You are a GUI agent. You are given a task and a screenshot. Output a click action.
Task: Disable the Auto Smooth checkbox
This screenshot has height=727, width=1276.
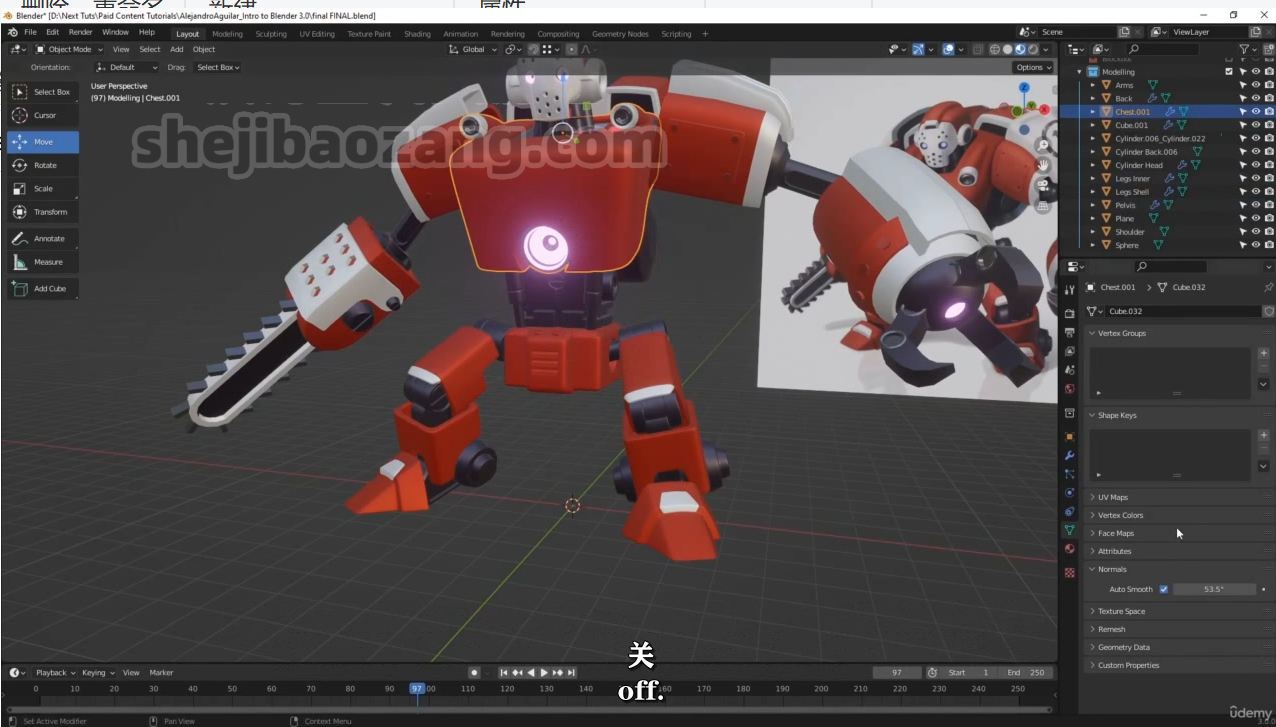point(1163,589)
